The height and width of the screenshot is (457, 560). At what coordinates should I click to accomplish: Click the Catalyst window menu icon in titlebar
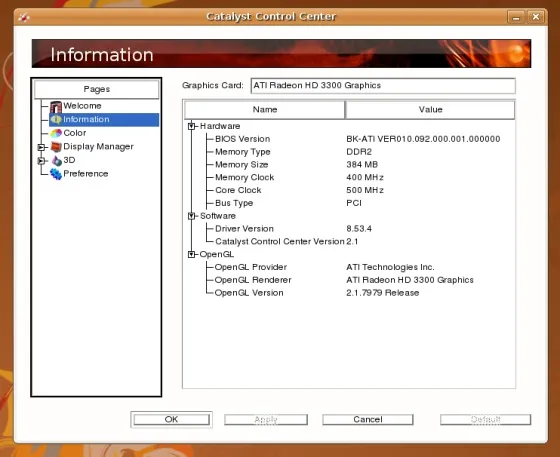(24, 17)
